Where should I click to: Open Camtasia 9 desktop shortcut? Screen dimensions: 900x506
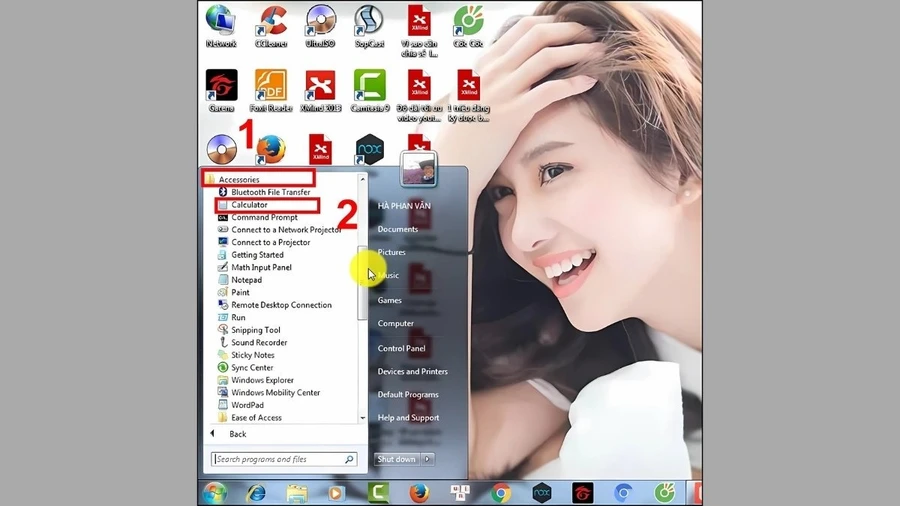(370, 91)
